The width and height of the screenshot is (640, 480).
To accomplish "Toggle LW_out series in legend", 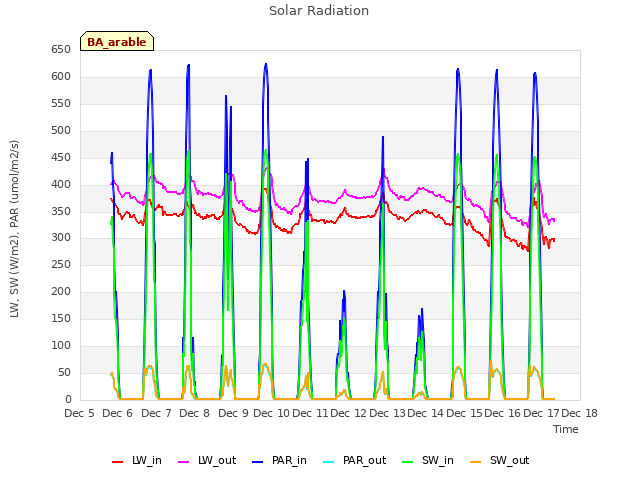I will pos(207,461).
